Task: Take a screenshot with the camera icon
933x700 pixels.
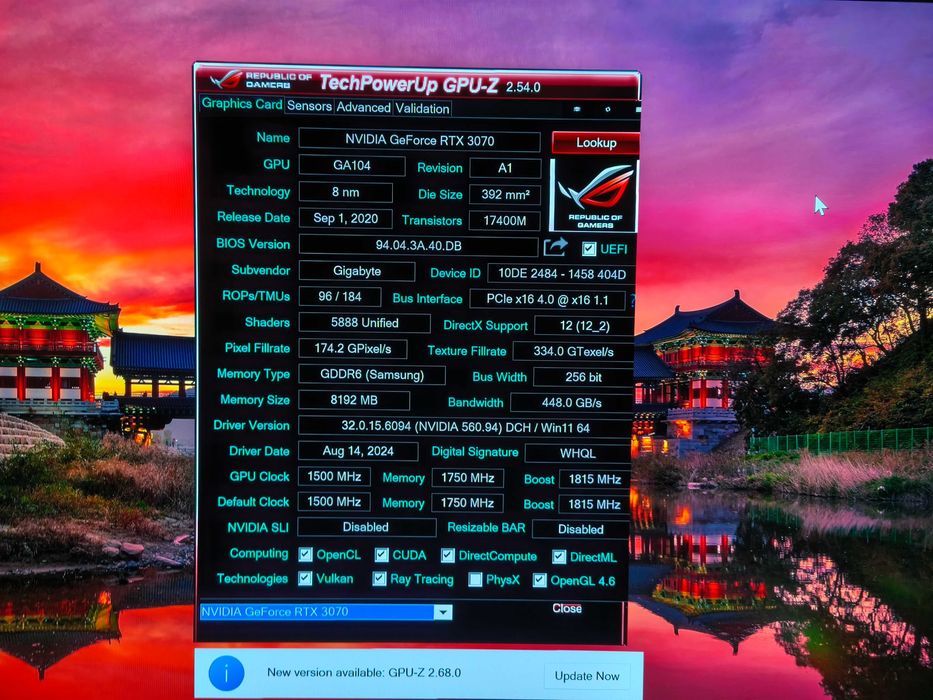Action: [x=577, y=109]
